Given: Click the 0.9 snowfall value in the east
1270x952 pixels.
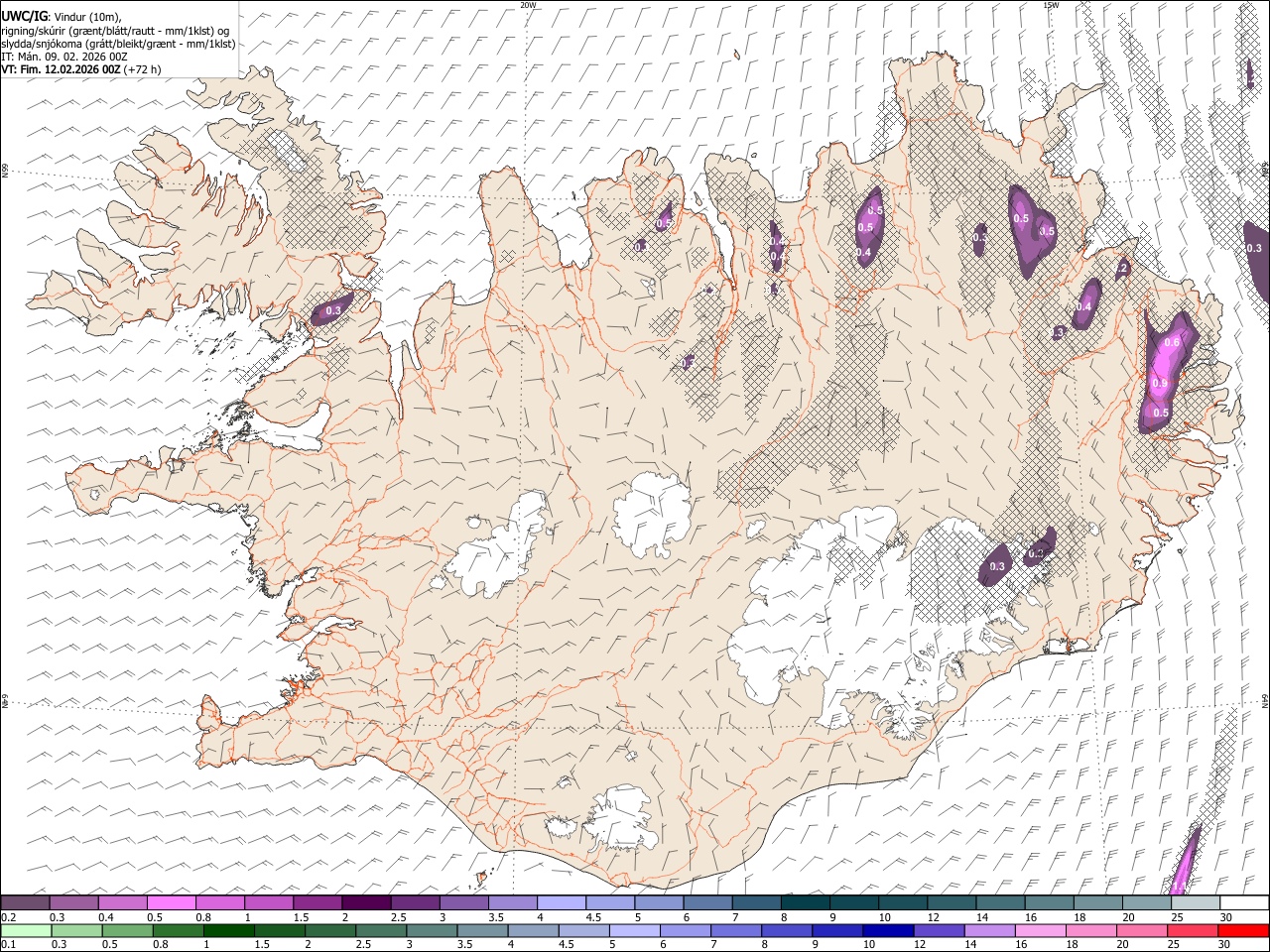Looking at the screenshot, I should coord(1160,383).
